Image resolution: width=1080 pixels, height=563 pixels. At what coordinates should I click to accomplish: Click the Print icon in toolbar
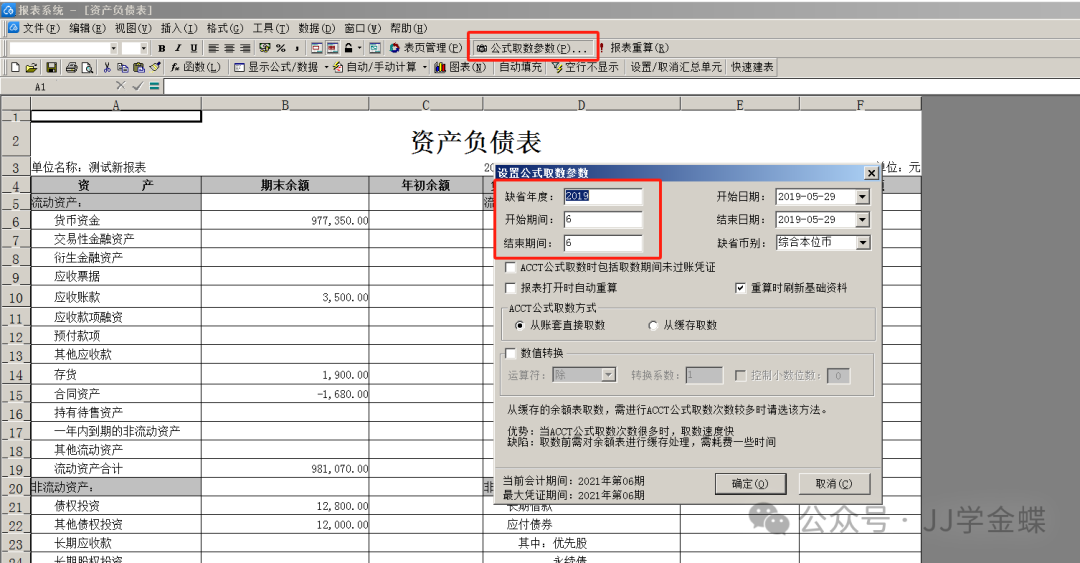click(71, 67)
